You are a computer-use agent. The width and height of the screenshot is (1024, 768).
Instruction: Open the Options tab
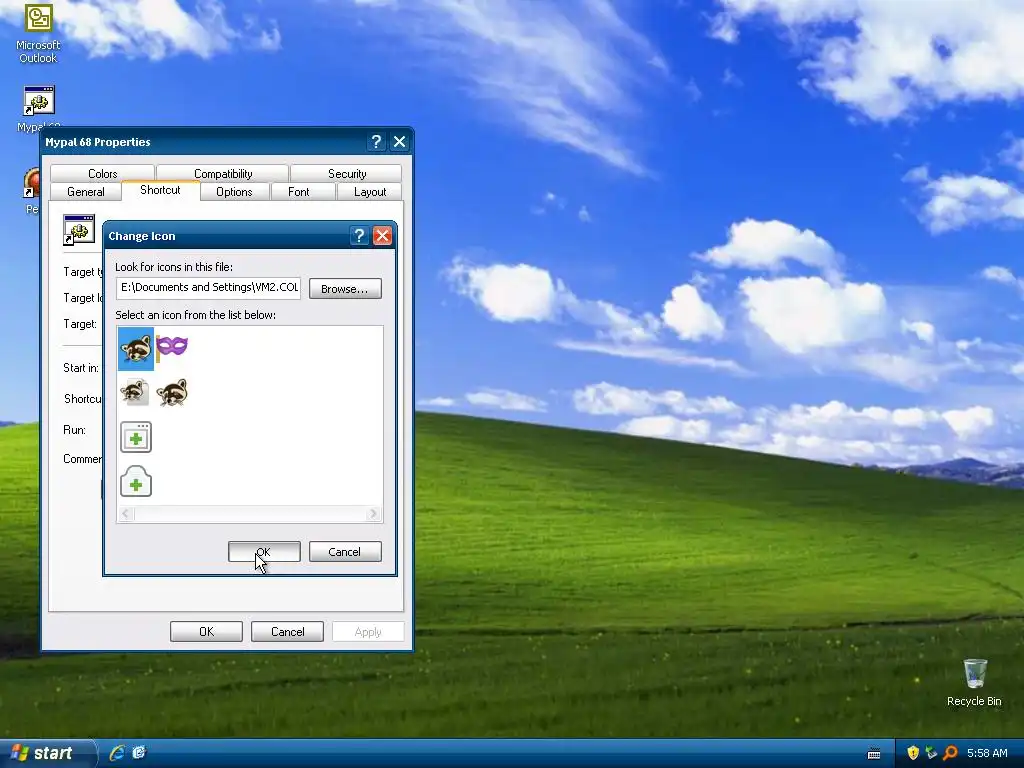234,191
